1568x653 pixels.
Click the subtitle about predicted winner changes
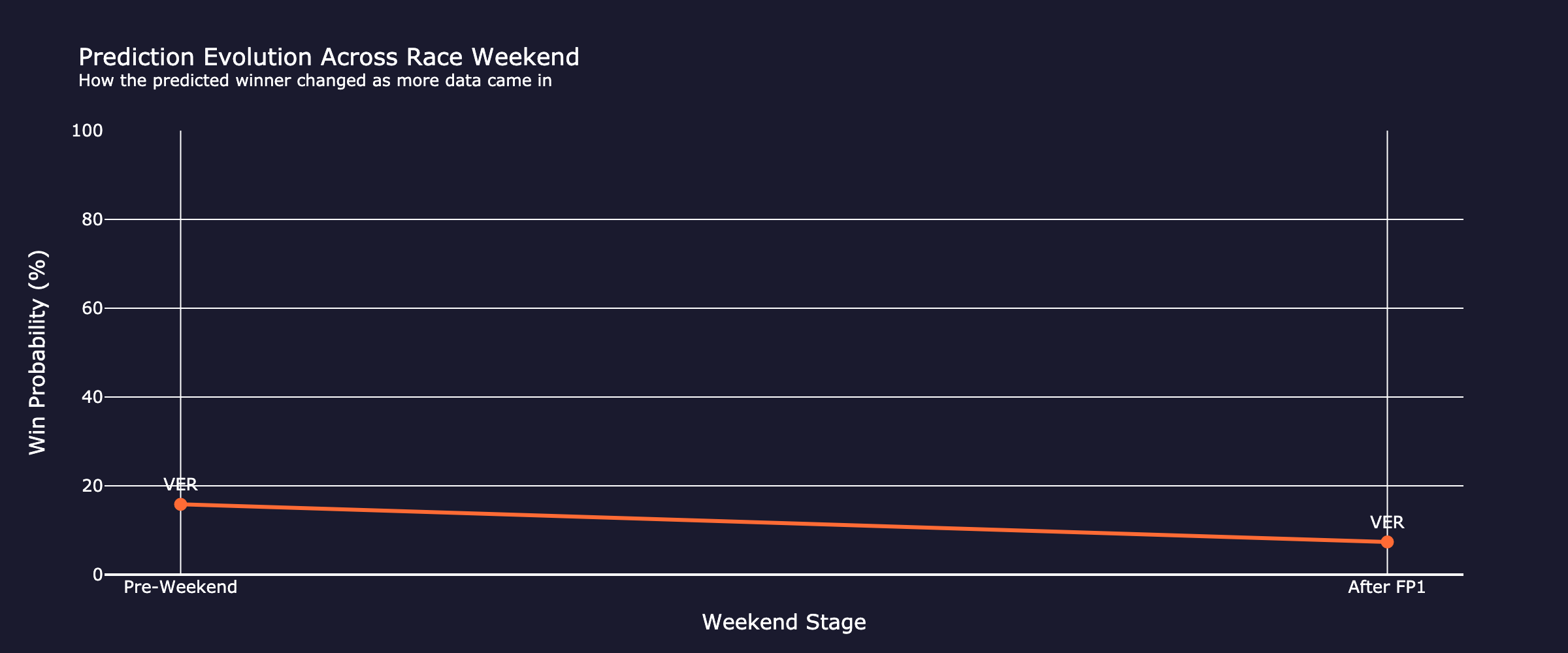point(315,81)
